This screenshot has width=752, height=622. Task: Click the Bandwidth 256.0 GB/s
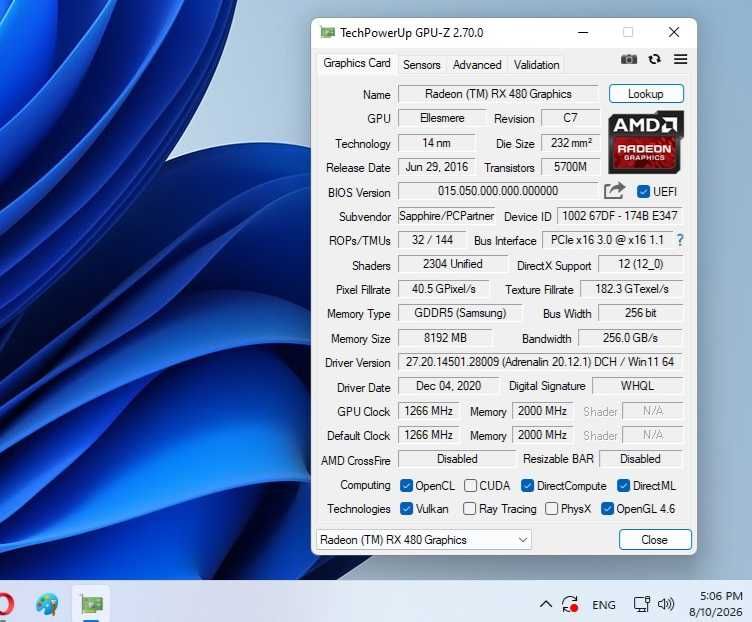pyautogui.click(x=630, y=338)
